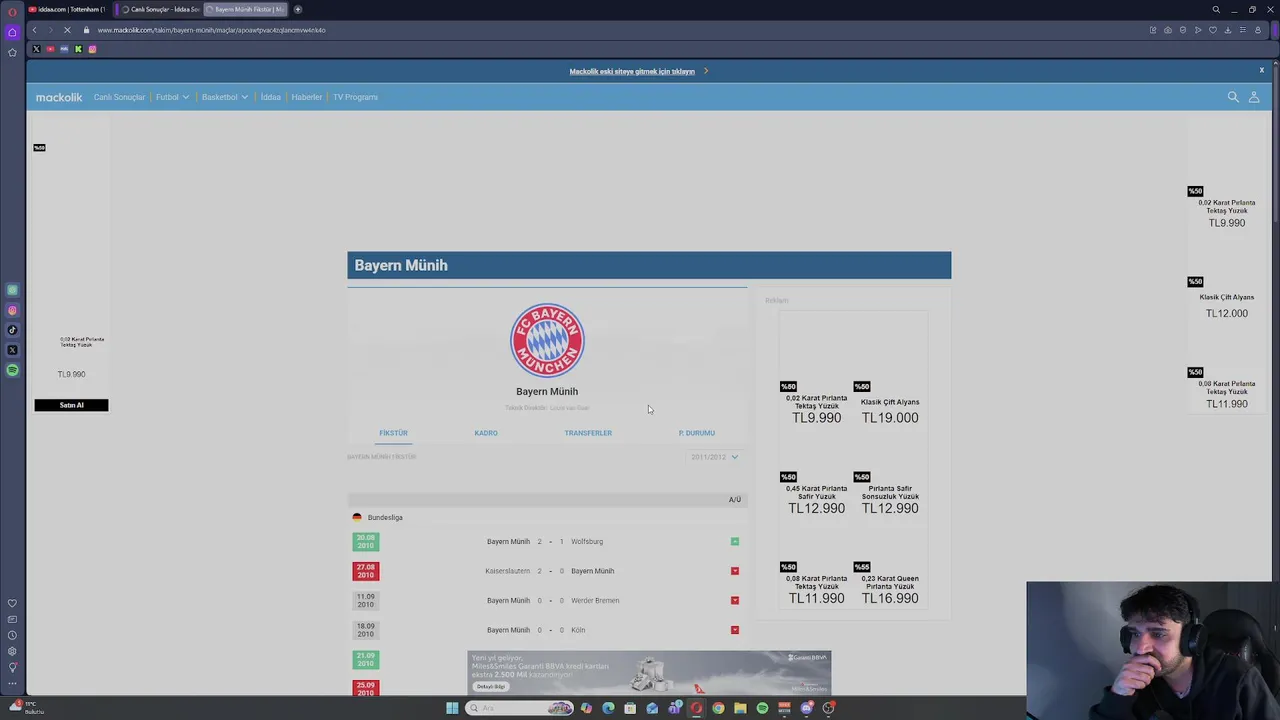This screenshot has height=720, width=1280.
Task: Click Satın Al button in left ad
Action: coord(71,405)
